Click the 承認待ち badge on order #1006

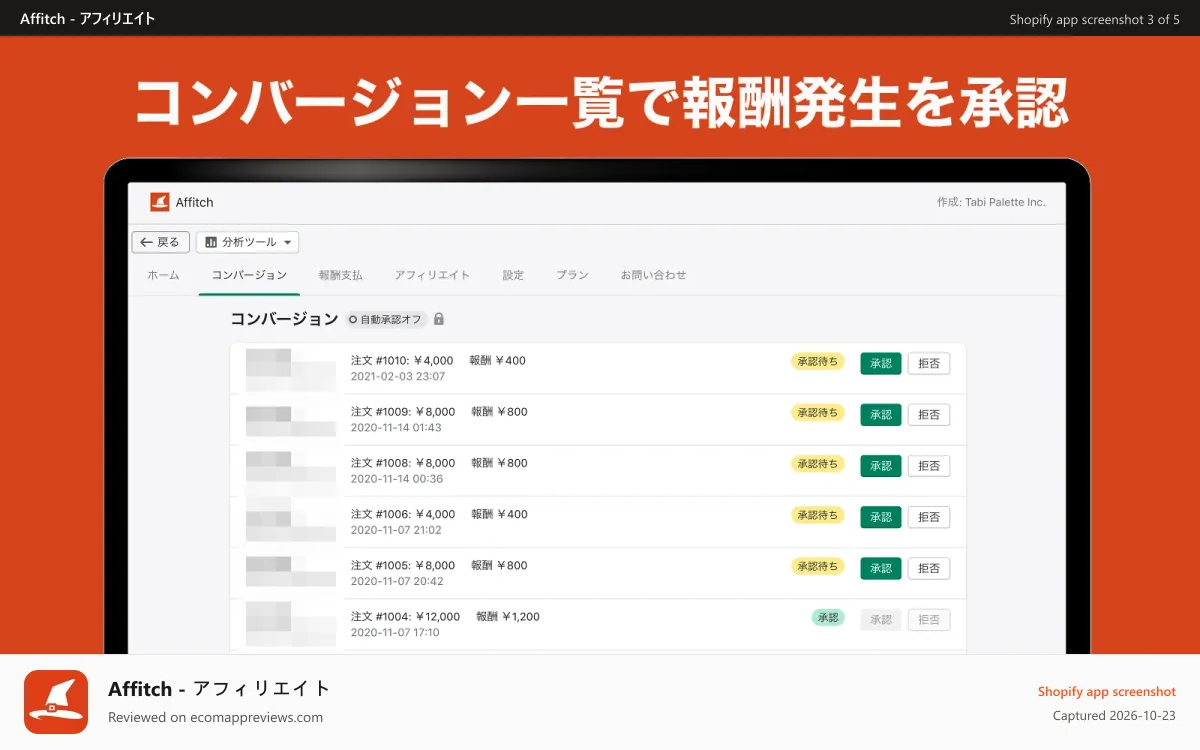pos(818,515)
